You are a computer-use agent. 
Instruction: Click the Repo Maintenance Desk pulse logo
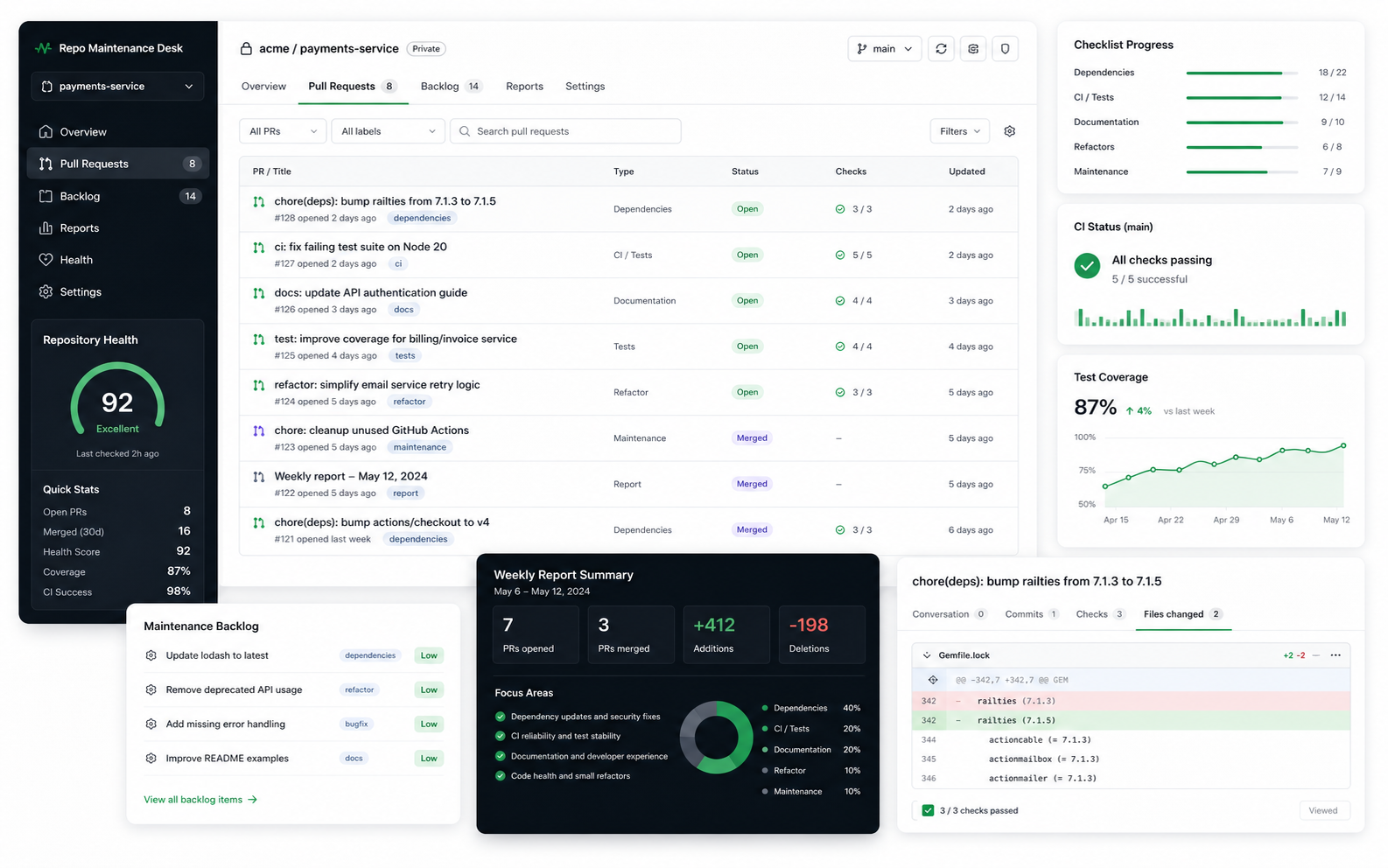click(x=43, y=48)
